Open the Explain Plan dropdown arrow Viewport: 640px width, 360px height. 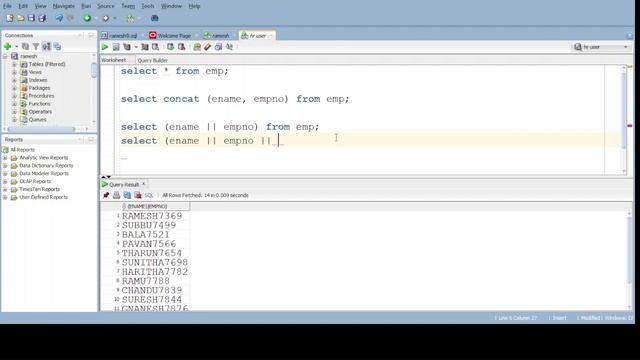point(136,47)
